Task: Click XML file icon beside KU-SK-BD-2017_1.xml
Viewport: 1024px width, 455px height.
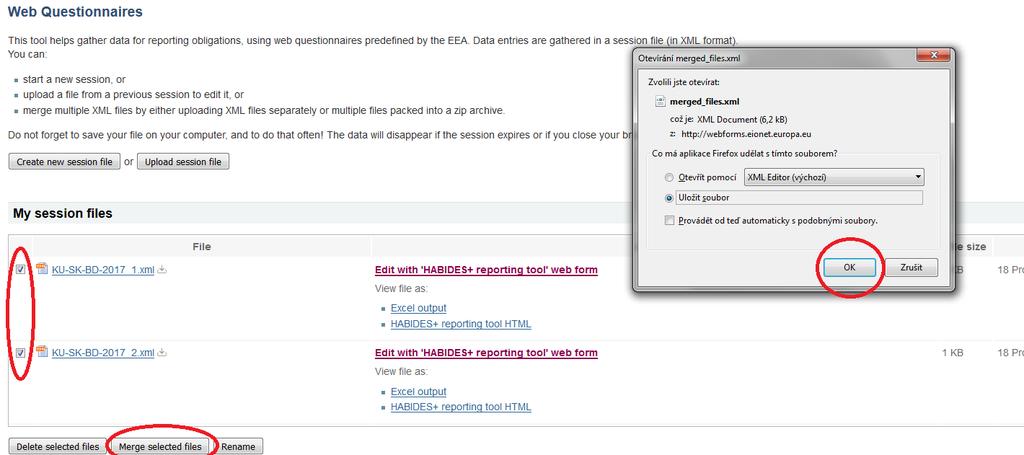Action: coord(42,268)
